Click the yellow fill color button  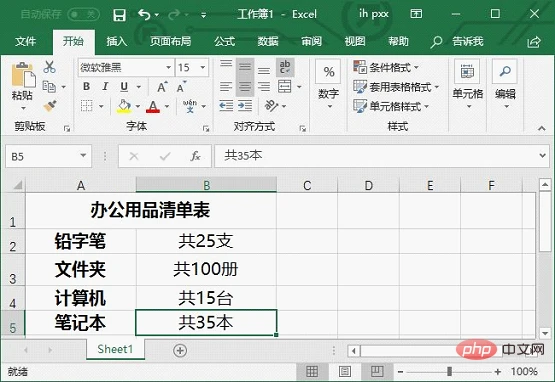click(124, 106)
